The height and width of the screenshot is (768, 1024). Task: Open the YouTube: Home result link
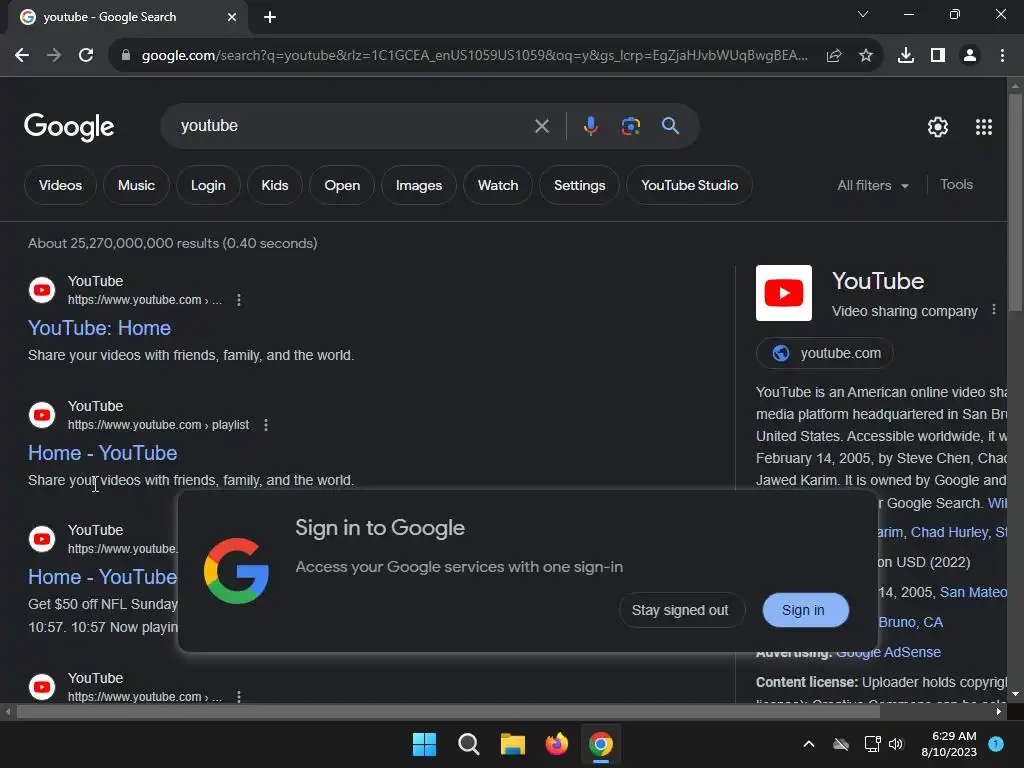point(99,328)
